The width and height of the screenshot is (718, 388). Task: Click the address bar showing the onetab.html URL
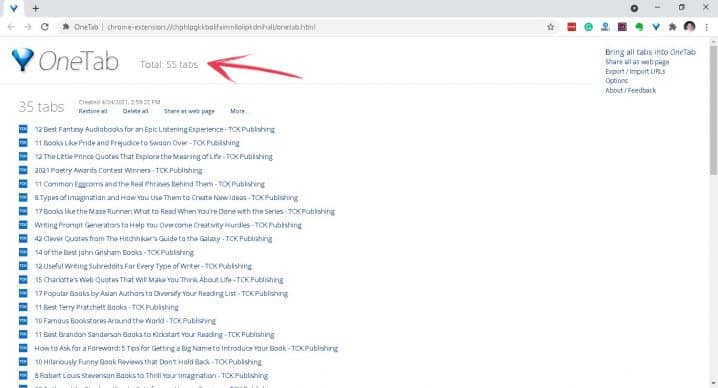(302, 27)
